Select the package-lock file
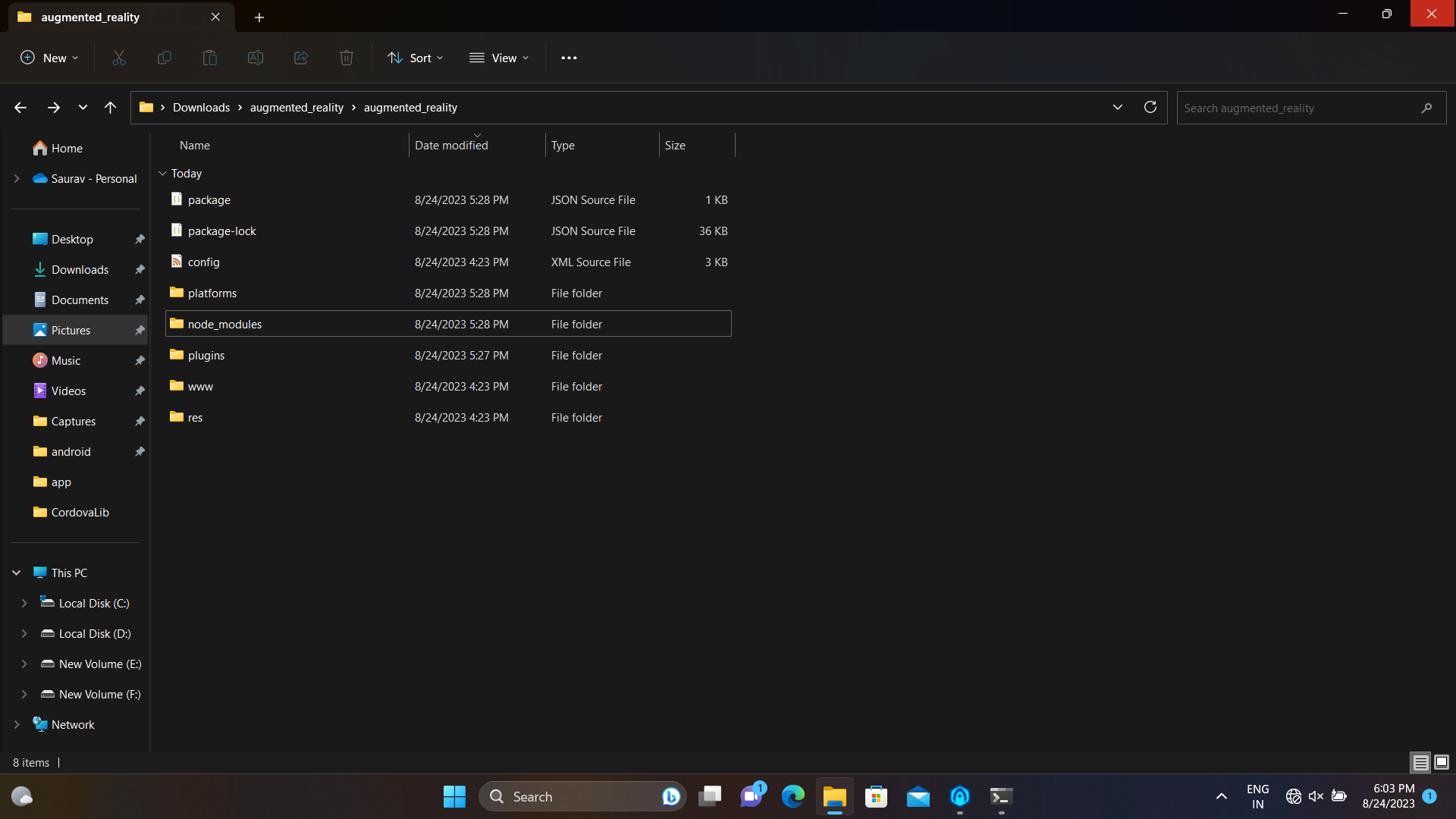The height and width of the screenshot is (819, 1456). (x=448, y=231)
